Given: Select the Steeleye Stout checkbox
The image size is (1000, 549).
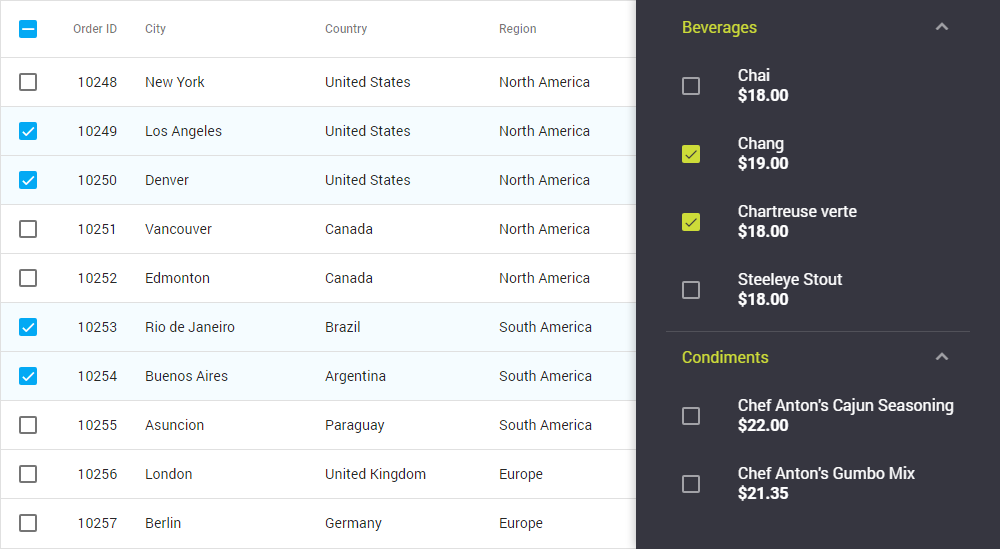Looking at the screenshot, I should (691, 290).
